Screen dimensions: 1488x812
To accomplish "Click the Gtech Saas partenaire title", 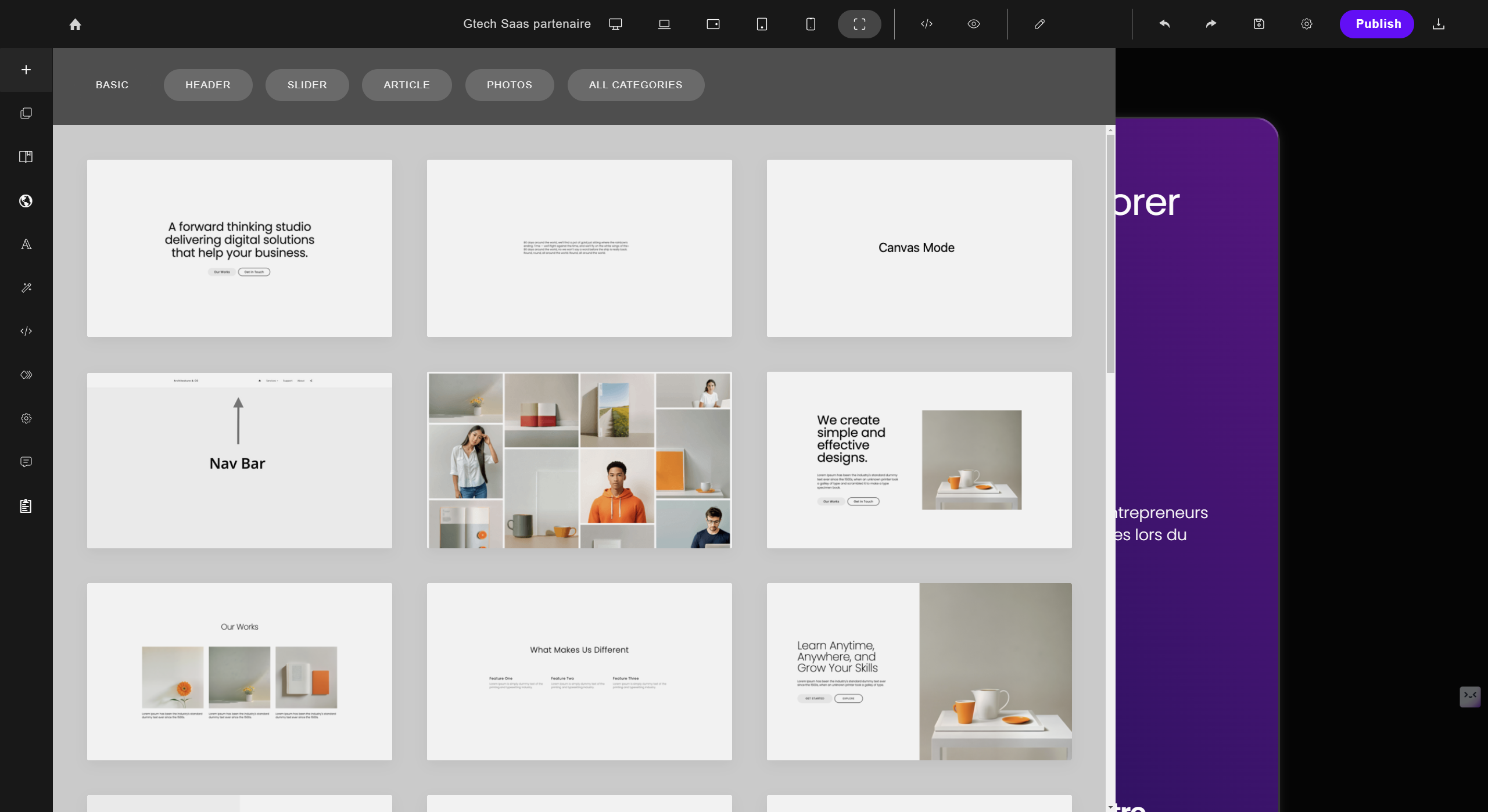I will [527, 24].
